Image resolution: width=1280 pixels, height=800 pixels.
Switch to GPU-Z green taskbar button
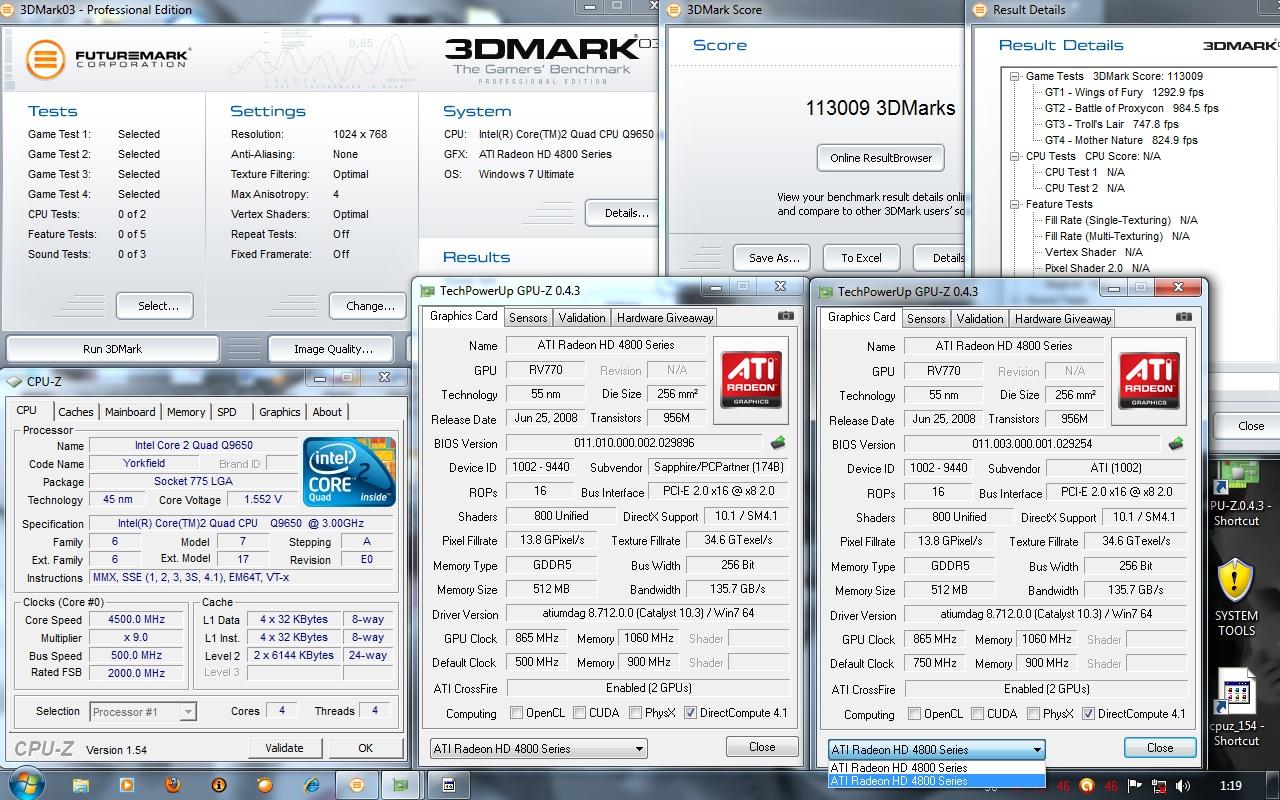[402, 785]
